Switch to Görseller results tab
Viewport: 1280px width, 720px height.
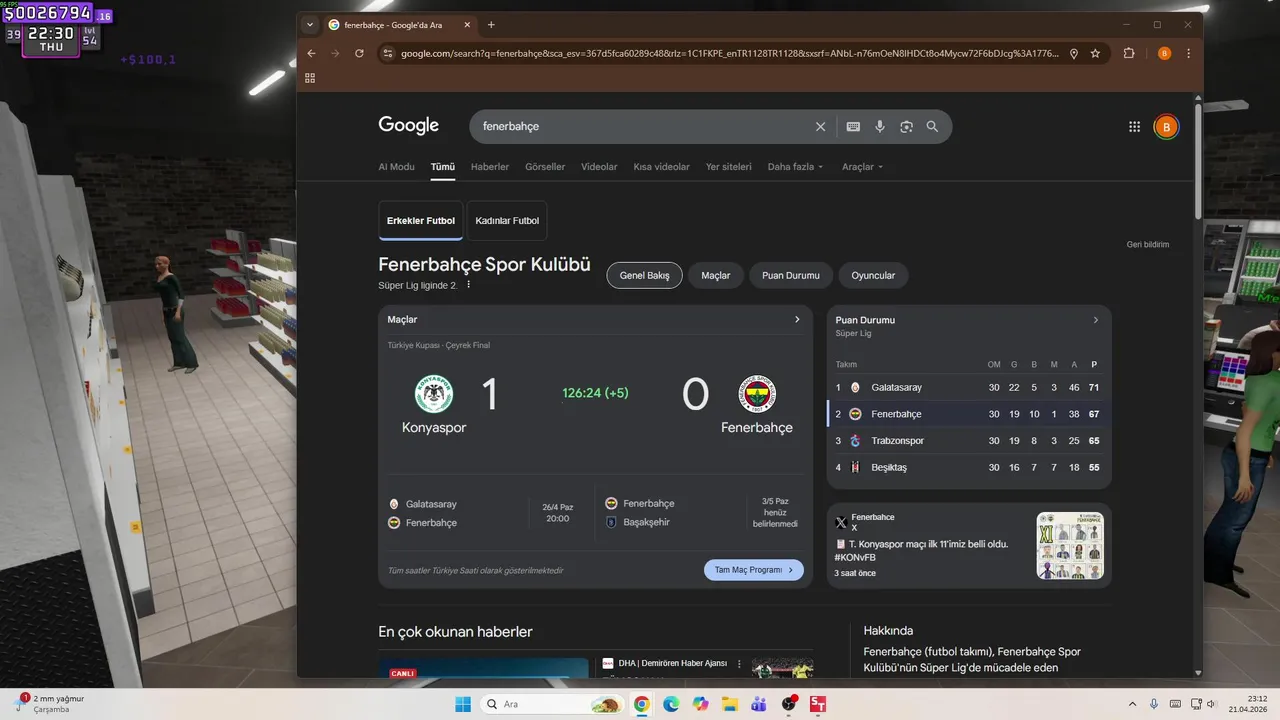pyautogui.click(x=545, y=167)
